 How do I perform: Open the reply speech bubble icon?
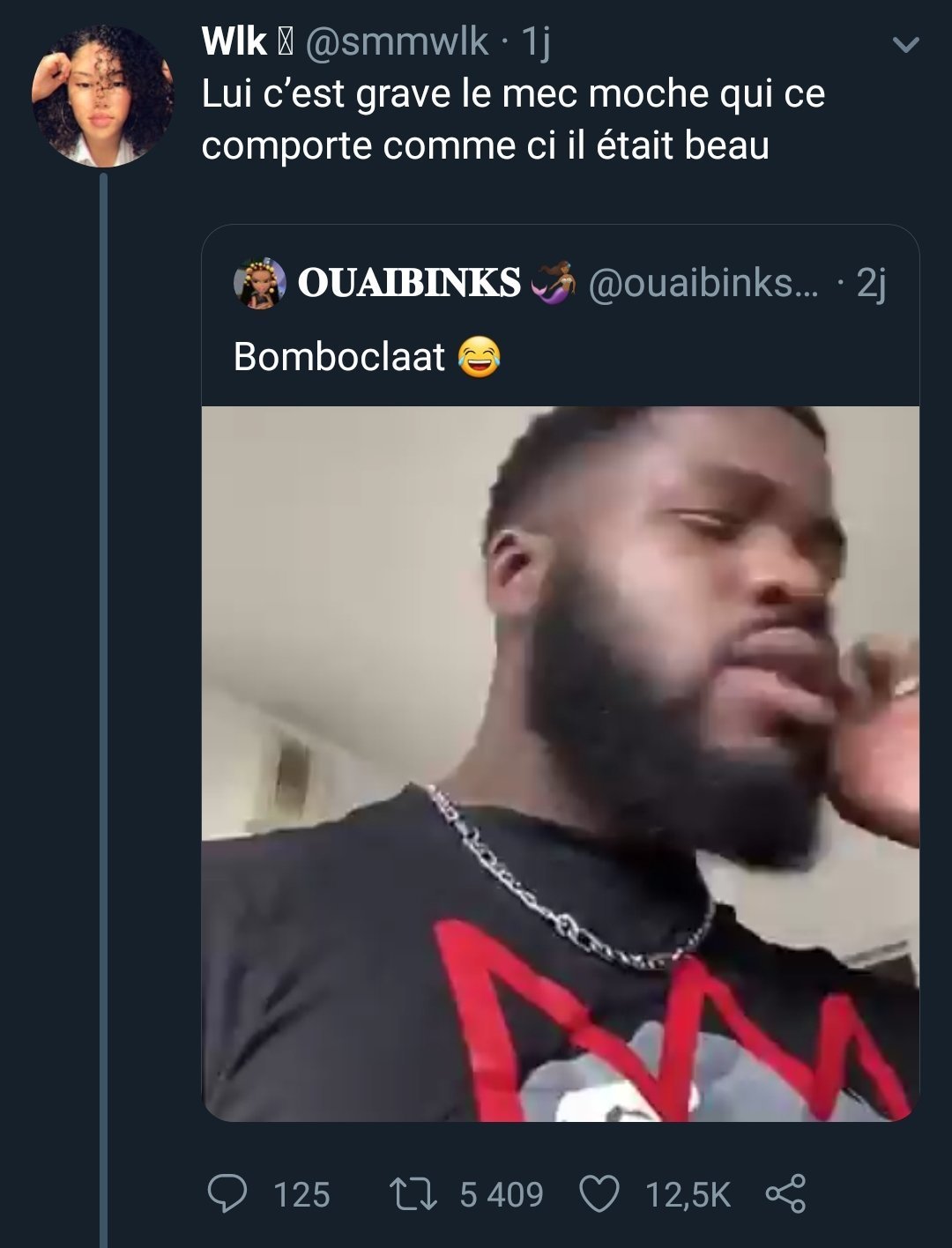(227, 1194)
